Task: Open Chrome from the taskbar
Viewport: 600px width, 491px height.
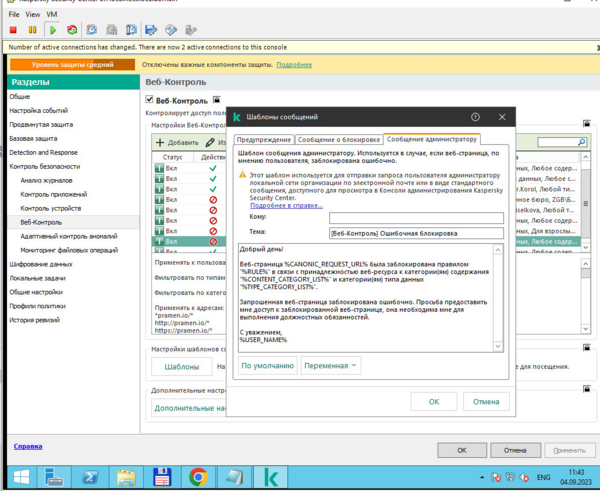Action: 198,476
